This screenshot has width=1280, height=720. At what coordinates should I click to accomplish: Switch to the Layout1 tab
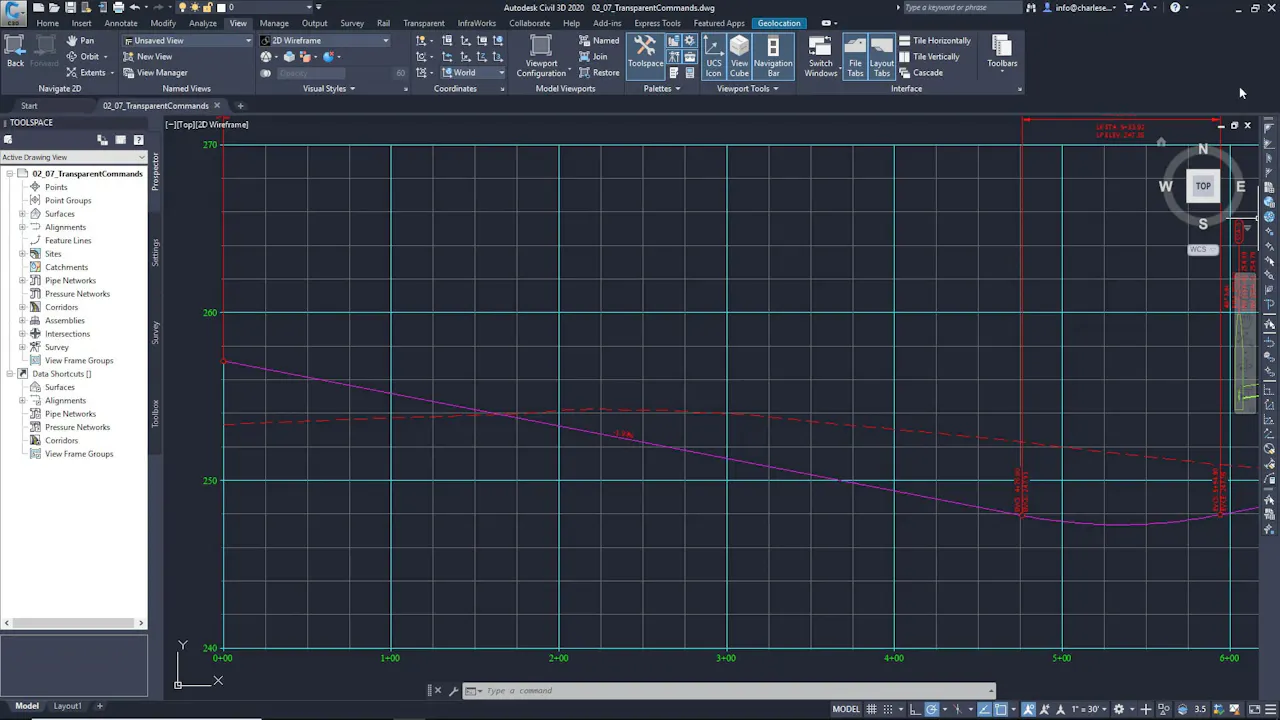(x=67, y=706)
